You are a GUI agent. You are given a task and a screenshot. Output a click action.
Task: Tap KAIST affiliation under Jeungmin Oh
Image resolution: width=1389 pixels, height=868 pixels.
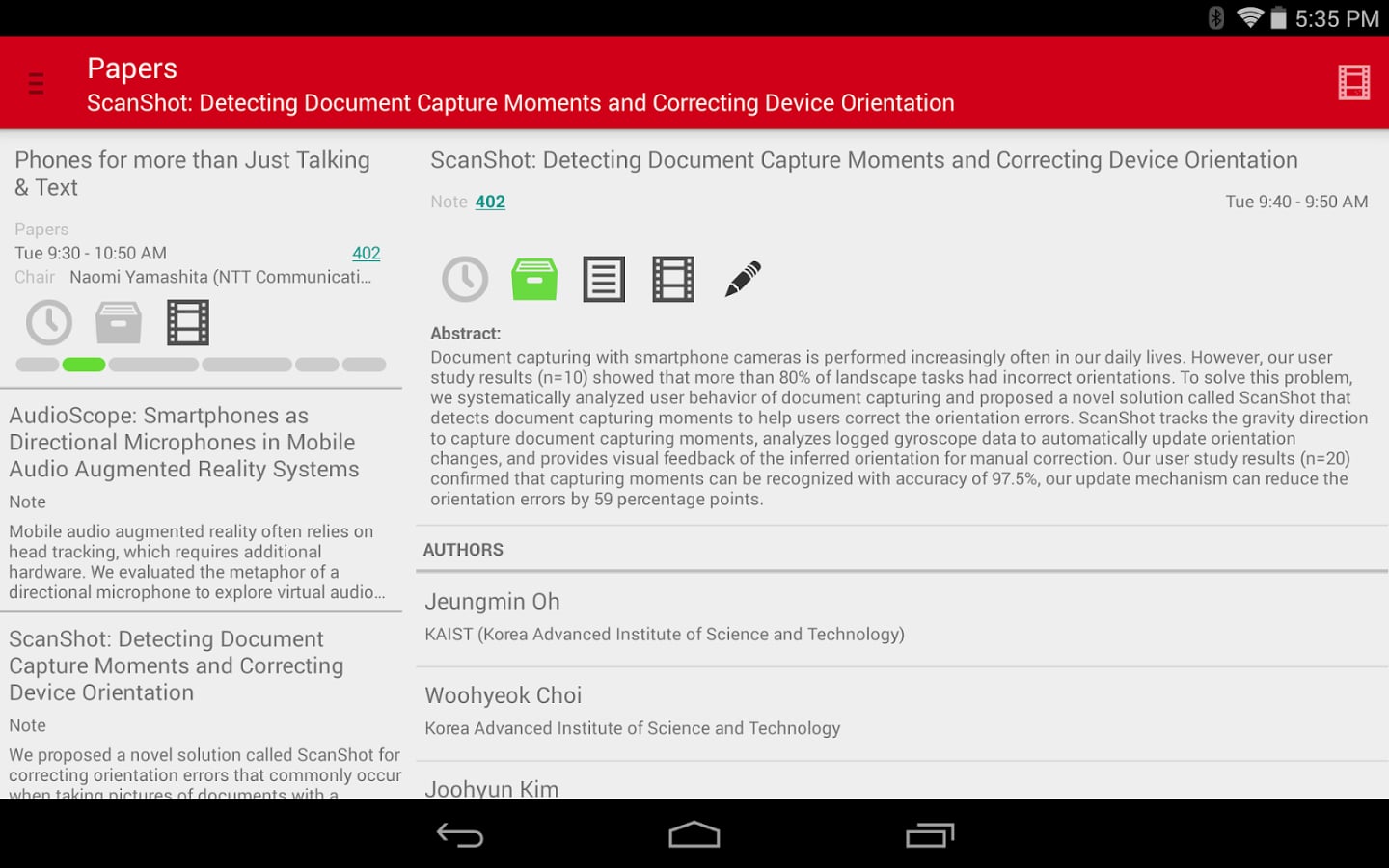click(x=665, y=635)
